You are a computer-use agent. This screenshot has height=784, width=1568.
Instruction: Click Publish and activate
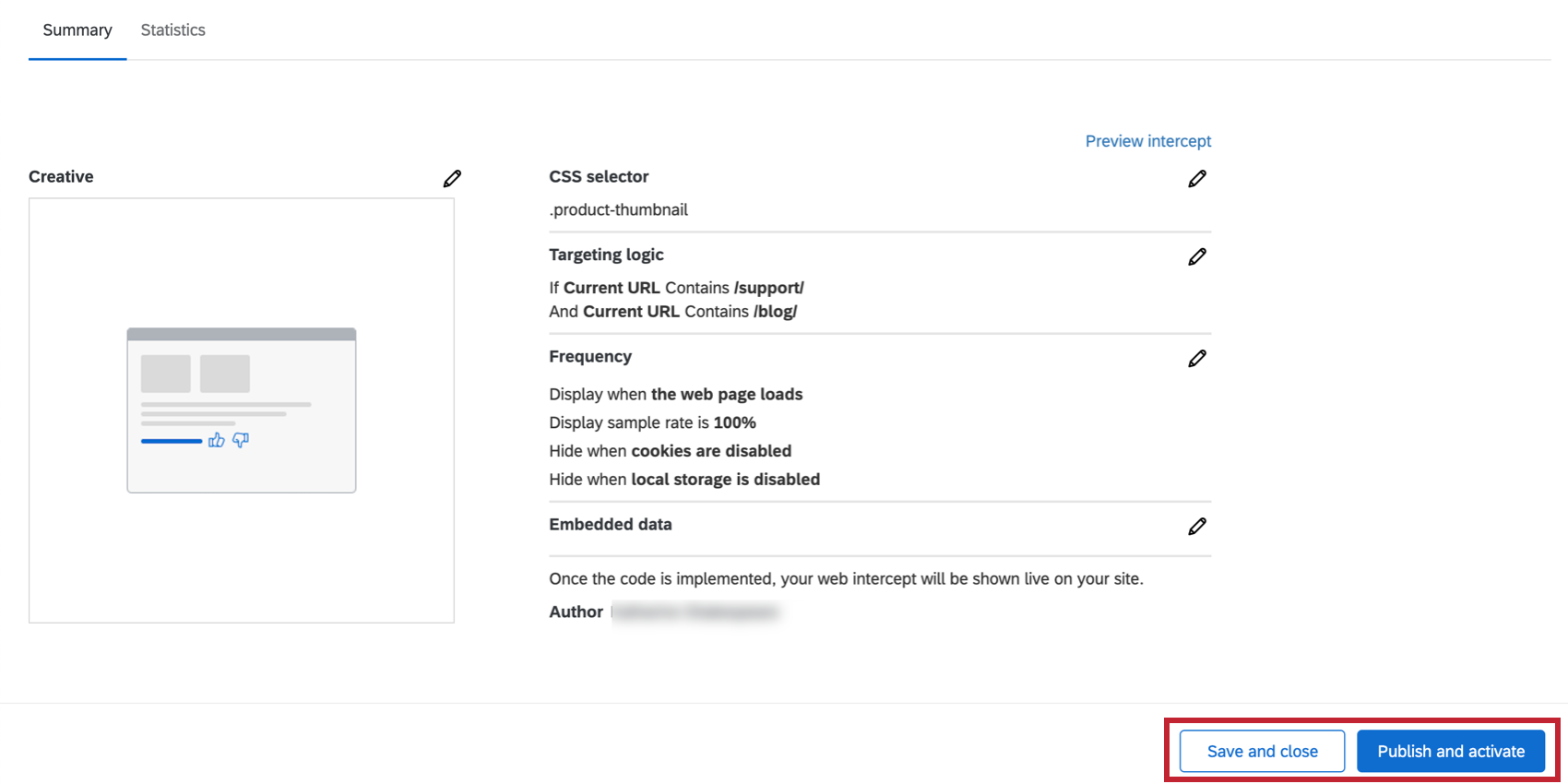(1450, 752)
